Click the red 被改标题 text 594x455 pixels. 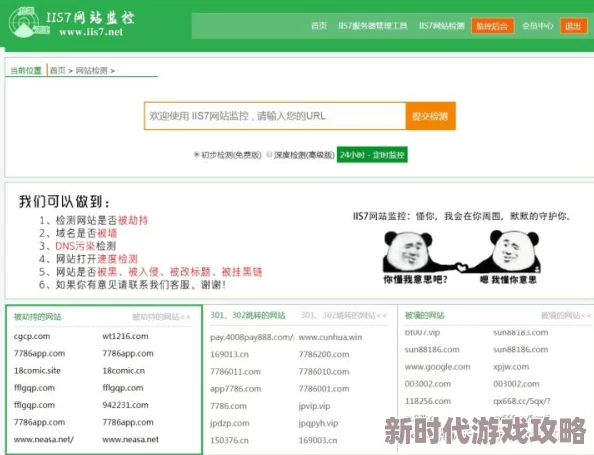tap(190, 272)
